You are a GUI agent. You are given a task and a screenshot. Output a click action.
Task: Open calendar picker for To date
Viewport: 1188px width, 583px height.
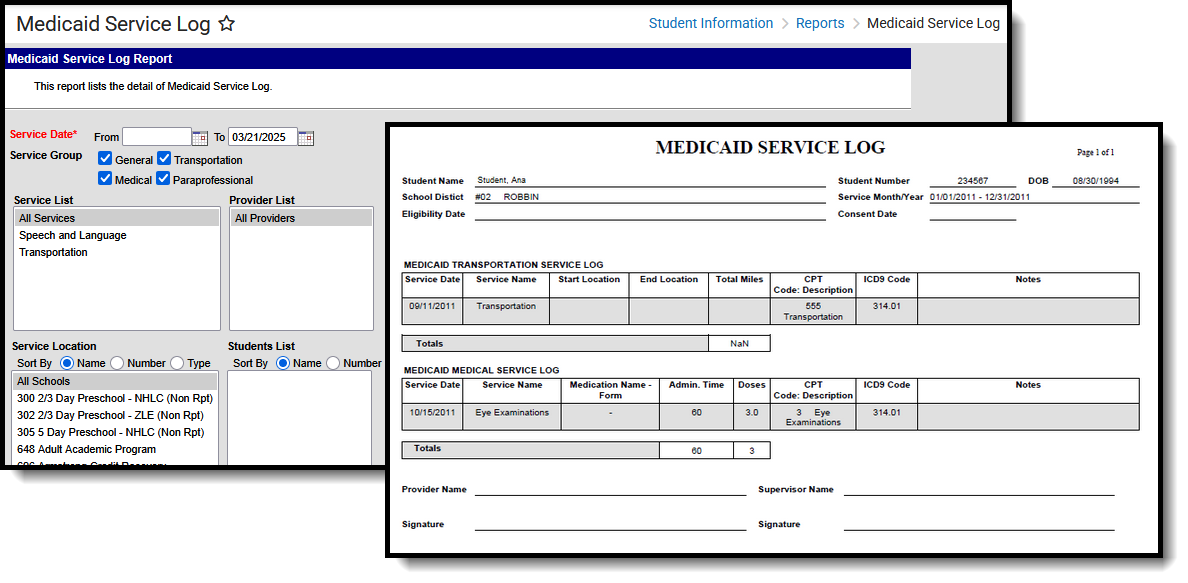tap(306, 137)
